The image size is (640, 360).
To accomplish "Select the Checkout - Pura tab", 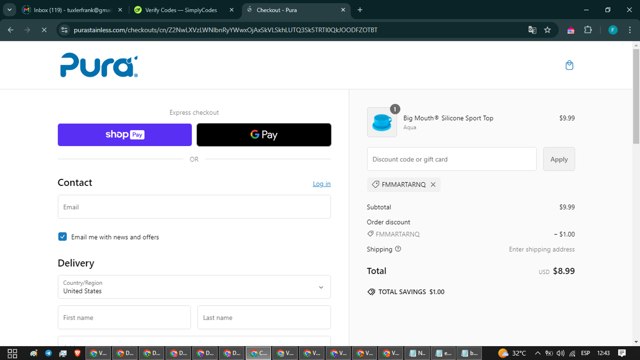I will pyautogui.click(x=296, y=10).
